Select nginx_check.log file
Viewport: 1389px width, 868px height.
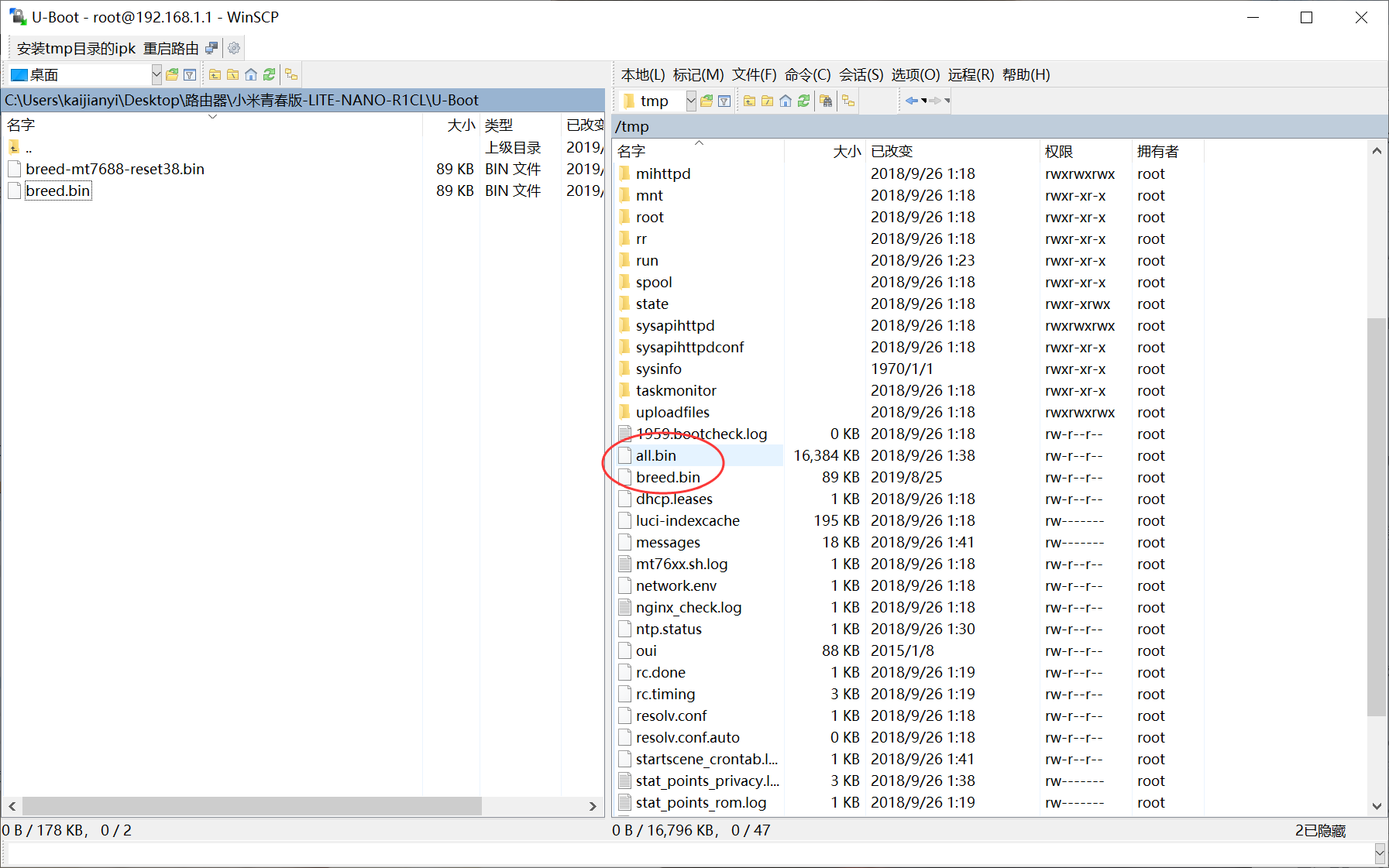[689, 607]
